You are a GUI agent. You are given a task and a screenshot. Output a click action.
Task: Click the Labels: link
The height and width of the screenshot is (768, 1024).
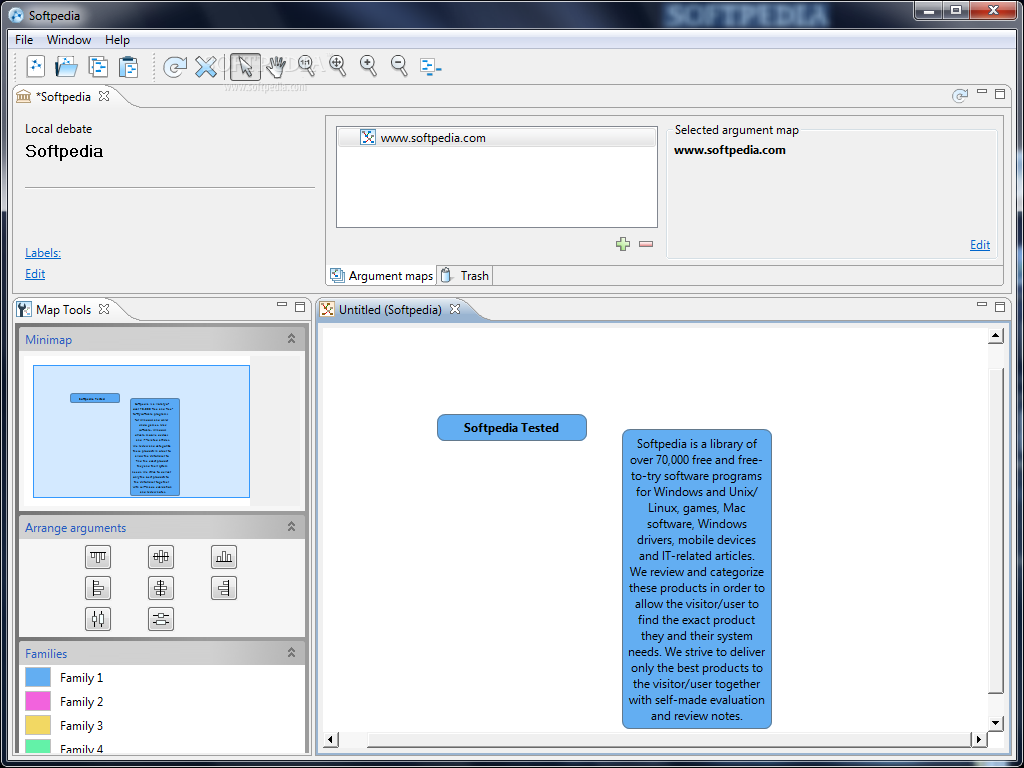[43, 253]
